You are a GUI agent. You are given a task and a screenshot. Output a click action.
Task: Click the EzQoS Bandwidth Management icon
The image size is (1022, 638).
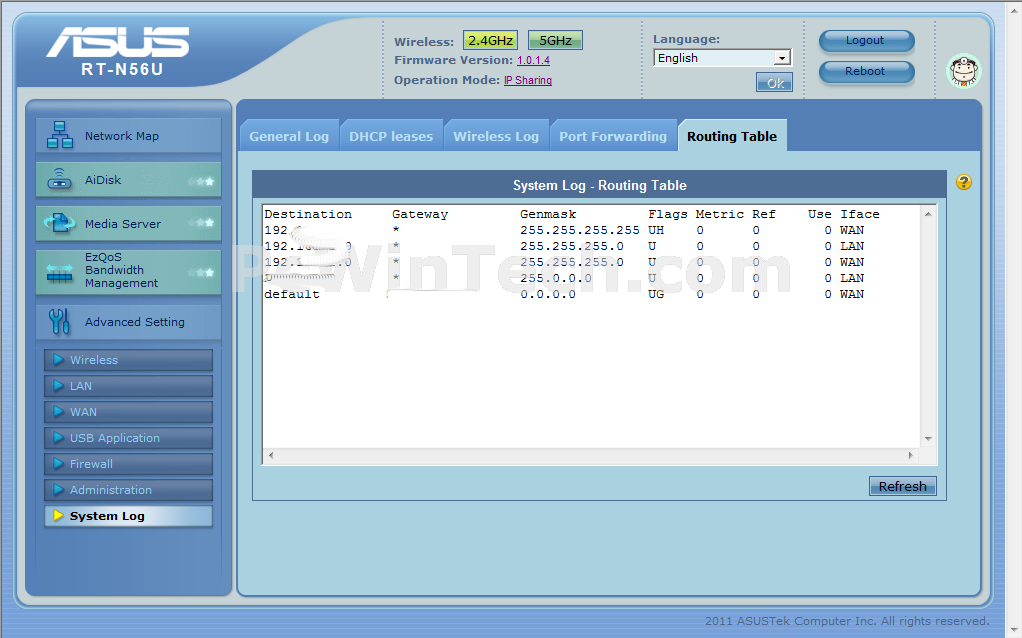tap(59, 272)
